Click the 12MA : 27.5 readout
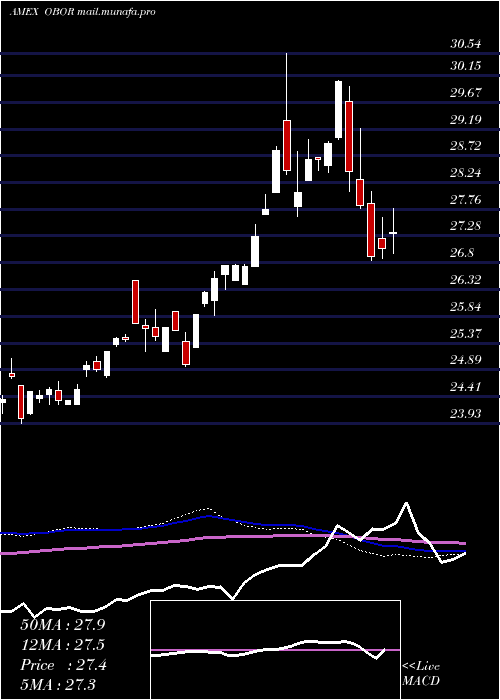 coord(62,645)
